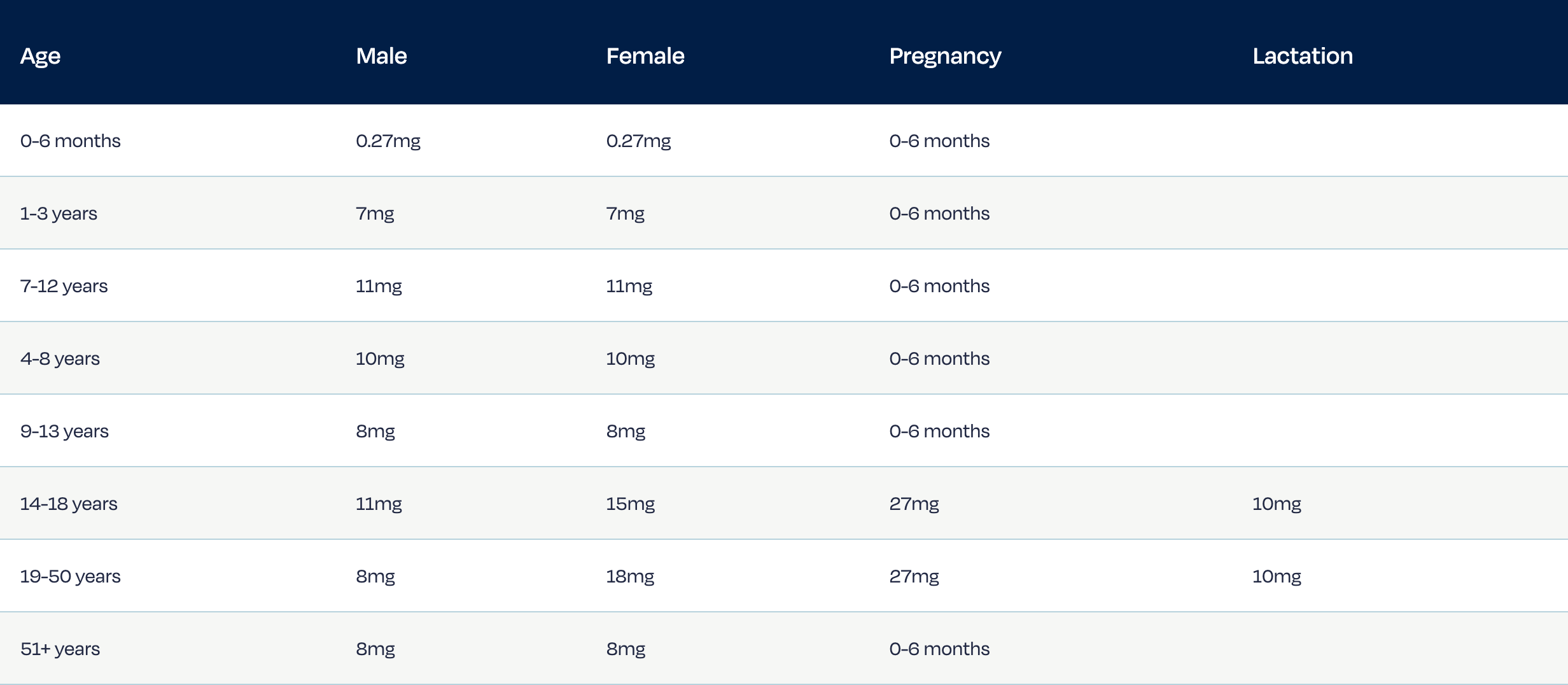The image size is (1568, 685).
Task: Select the 19-50 years row label
Action: [70, 576]
